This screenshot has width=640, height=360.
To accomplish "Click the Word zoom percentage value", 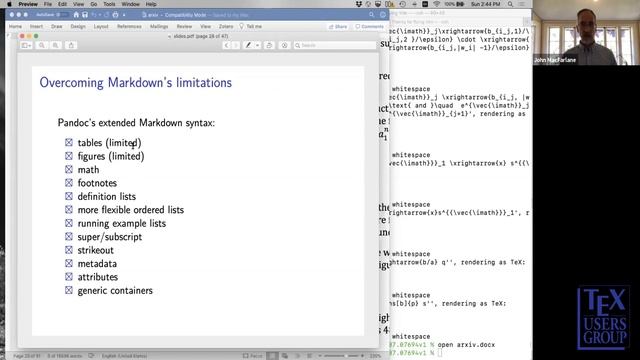I will [x=375, y=356].
